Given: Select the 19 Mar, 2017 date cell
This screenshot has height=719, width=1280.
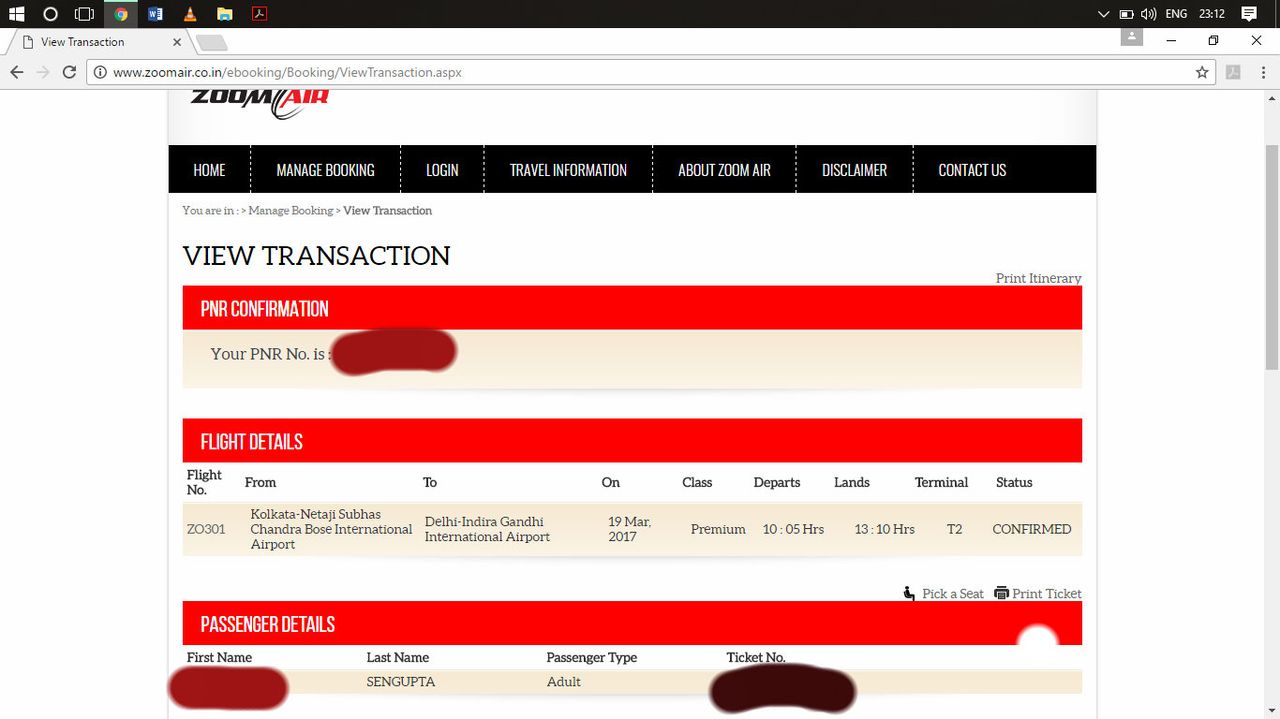Looking at the screenshot, I should tap(629, 529).
